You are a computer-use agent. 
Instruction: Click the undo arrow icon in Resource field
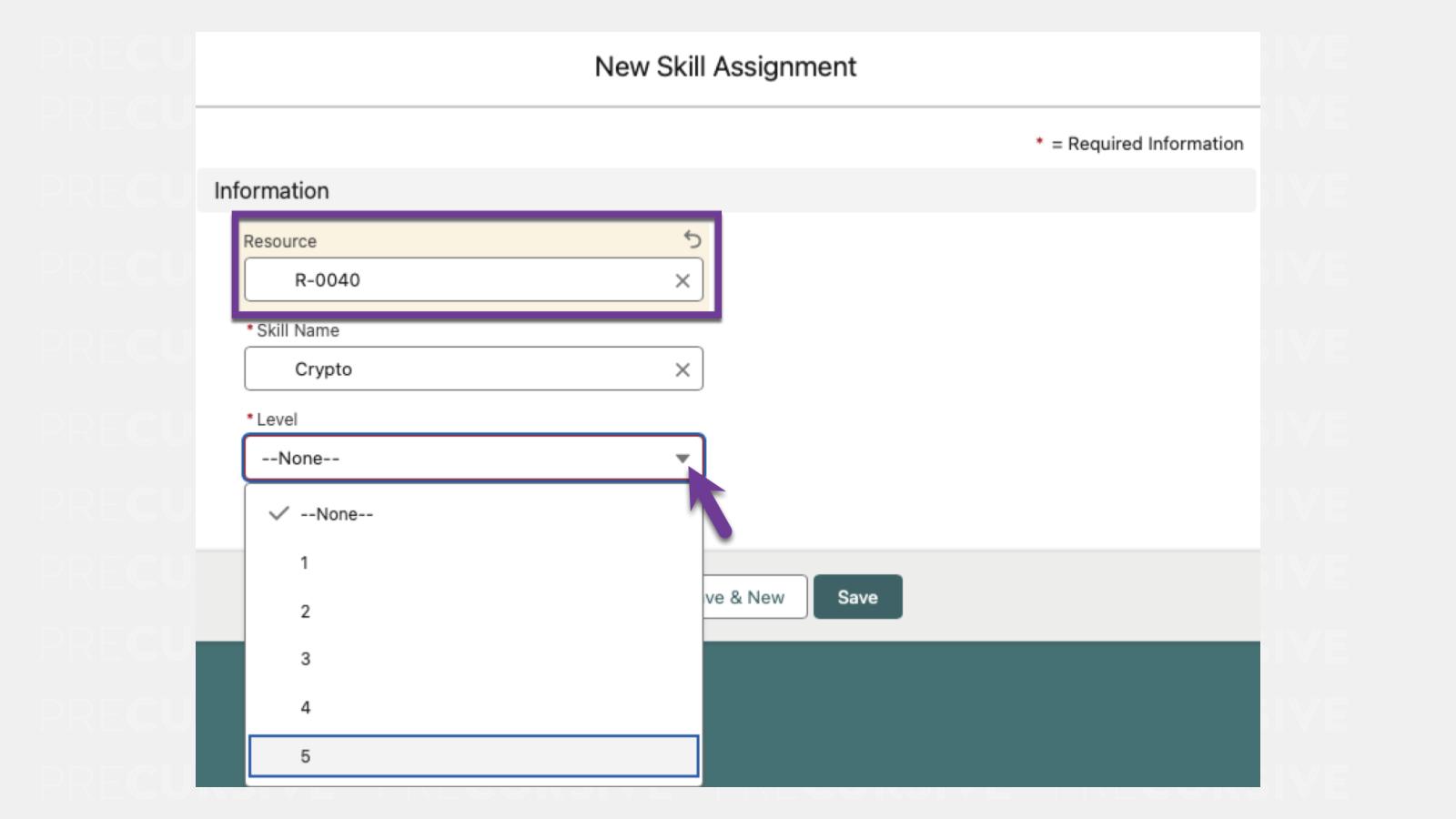point(693,239)
